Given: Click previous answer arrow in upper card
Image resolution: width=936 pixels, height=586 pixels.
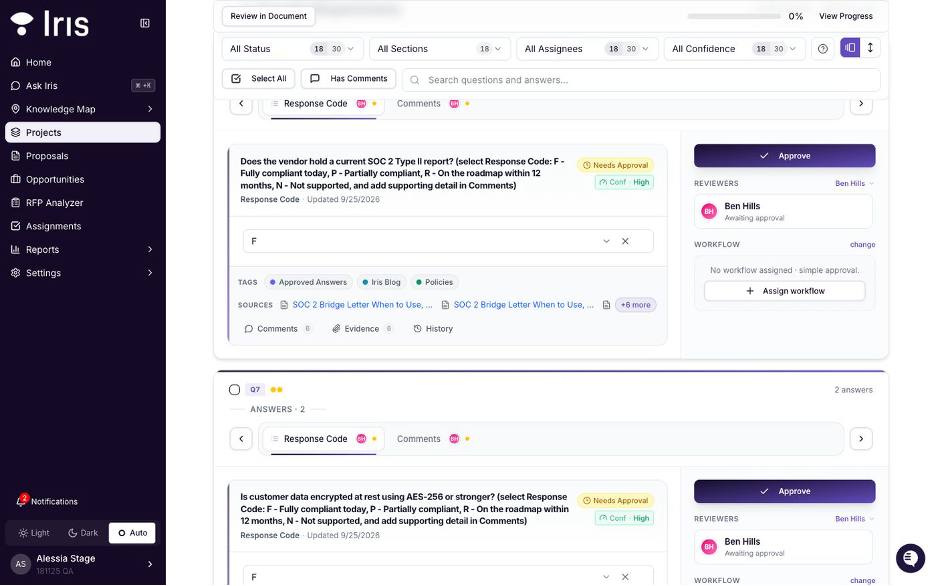Looking at the screenshot, I should [x=241, y=103].
